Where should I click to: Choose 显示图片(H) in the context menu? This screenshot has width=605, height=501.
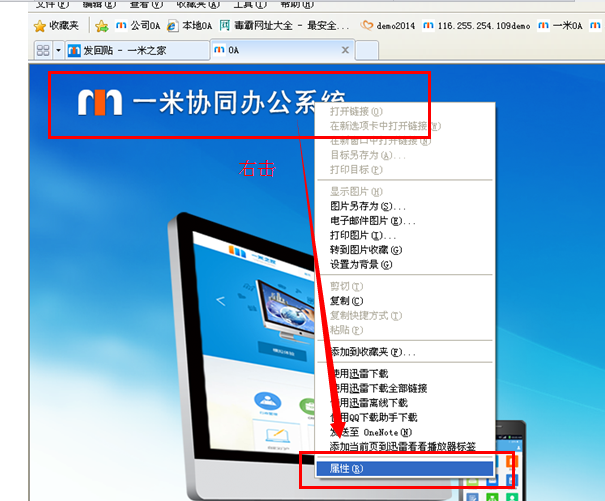405,191
